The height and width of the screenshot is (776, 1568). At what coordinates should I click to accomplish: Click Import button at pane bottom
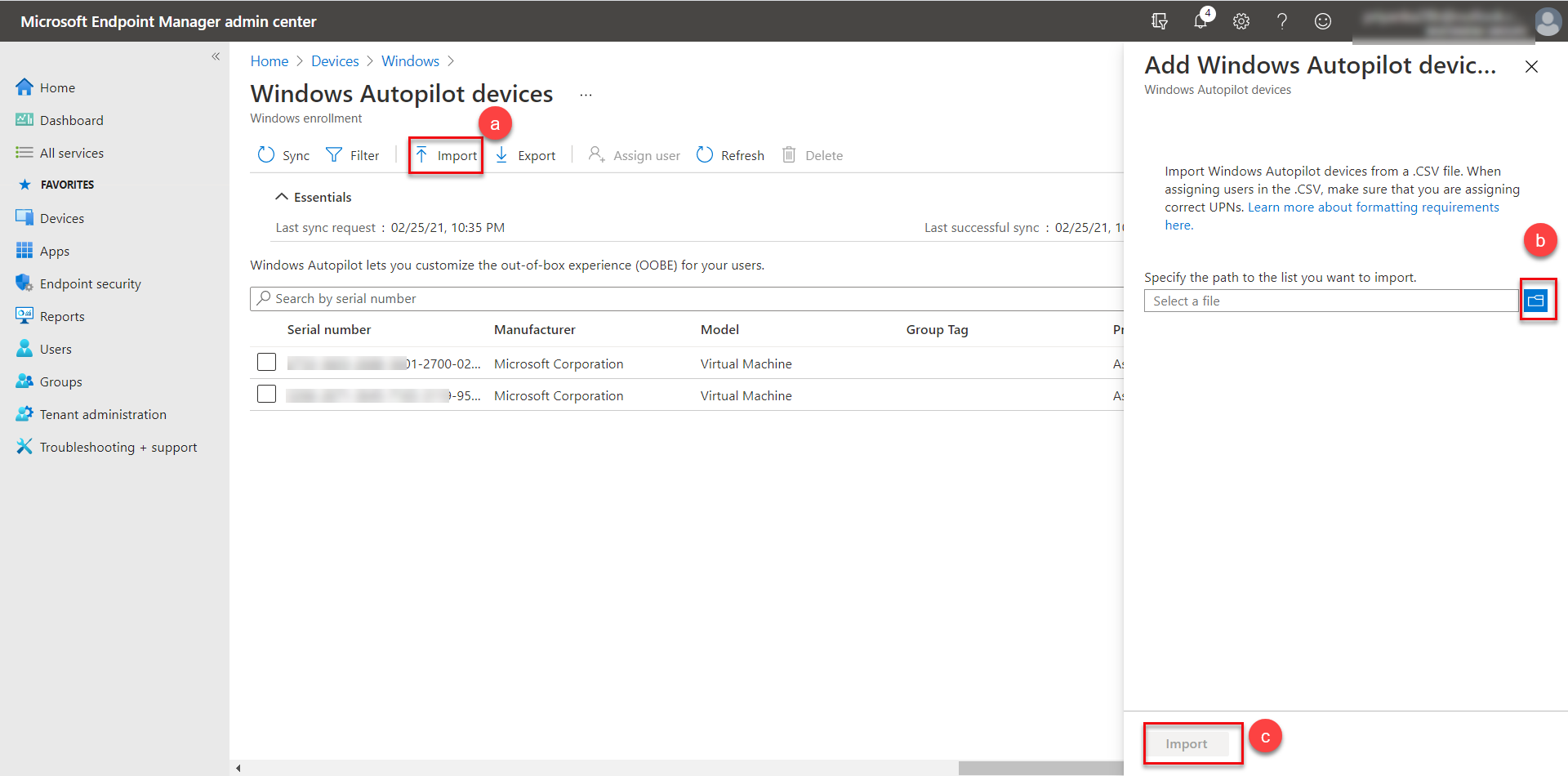(1186, 744)
